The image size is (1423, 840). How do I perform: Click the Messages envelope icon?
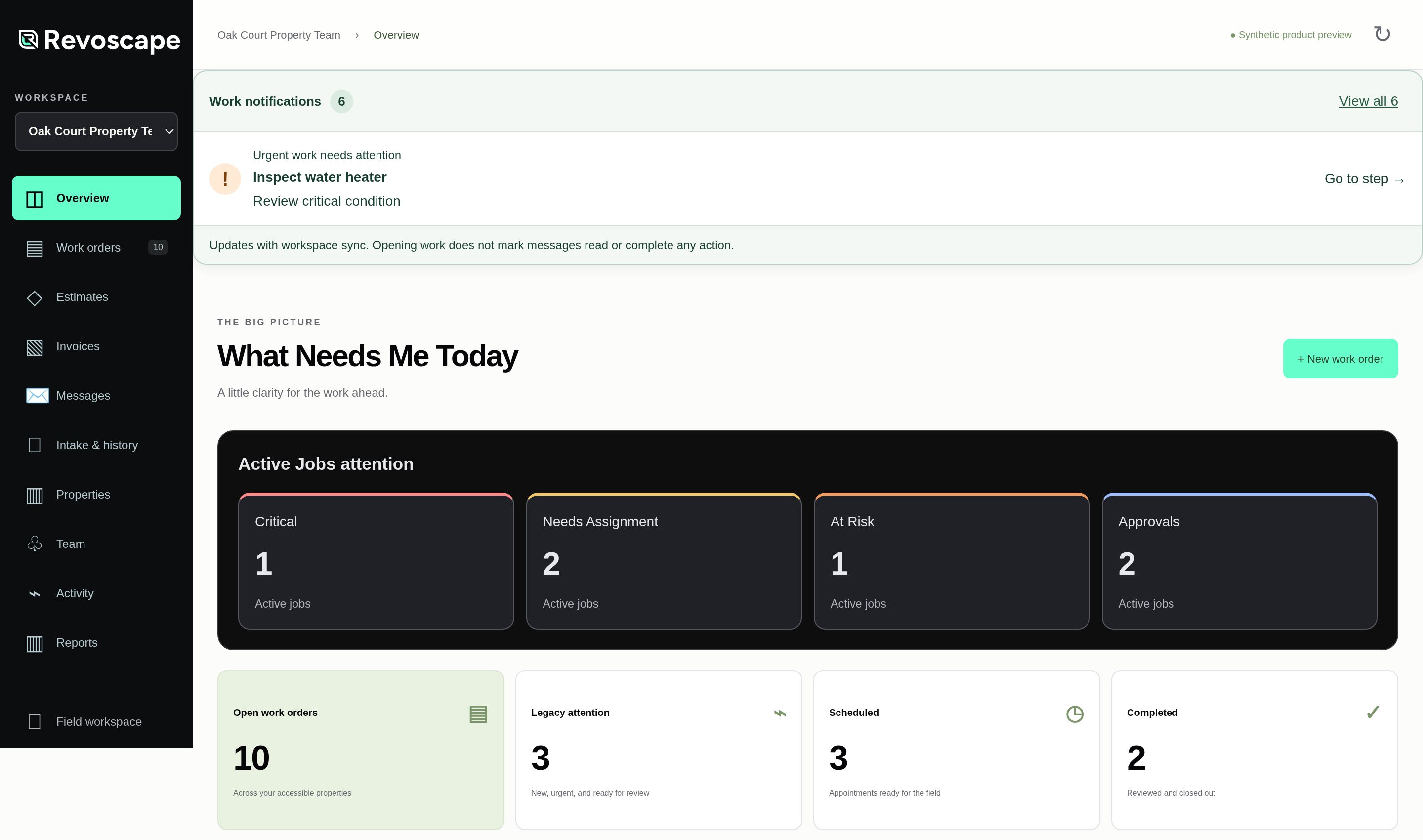[38, 396]
